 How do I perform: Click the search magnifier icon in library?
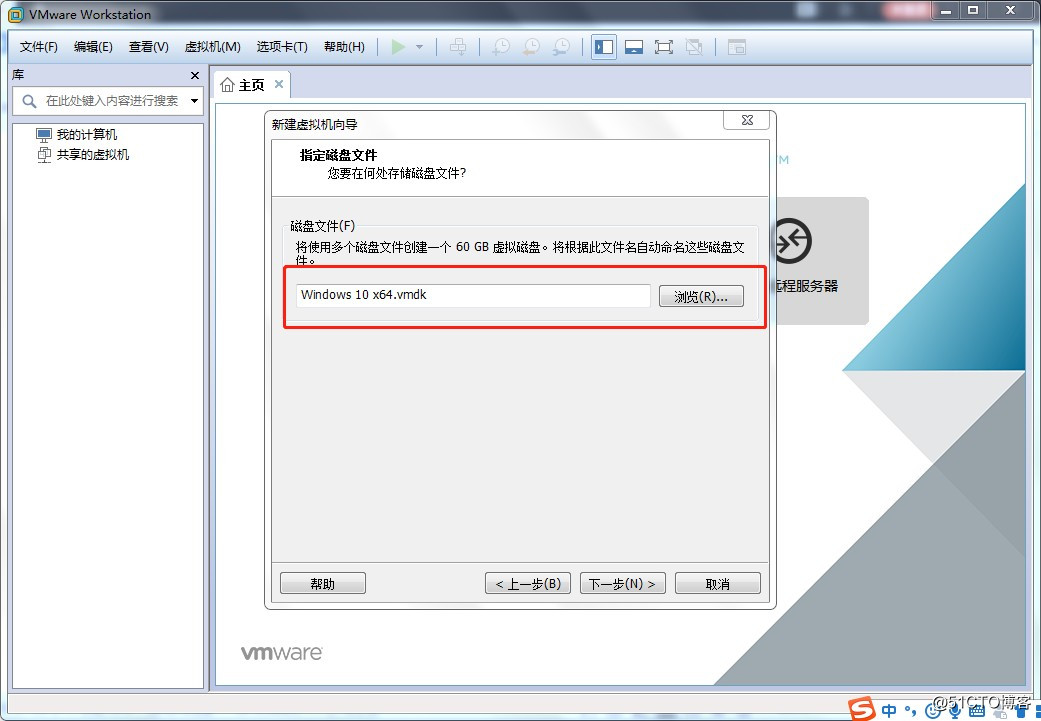tap(29, 101)
